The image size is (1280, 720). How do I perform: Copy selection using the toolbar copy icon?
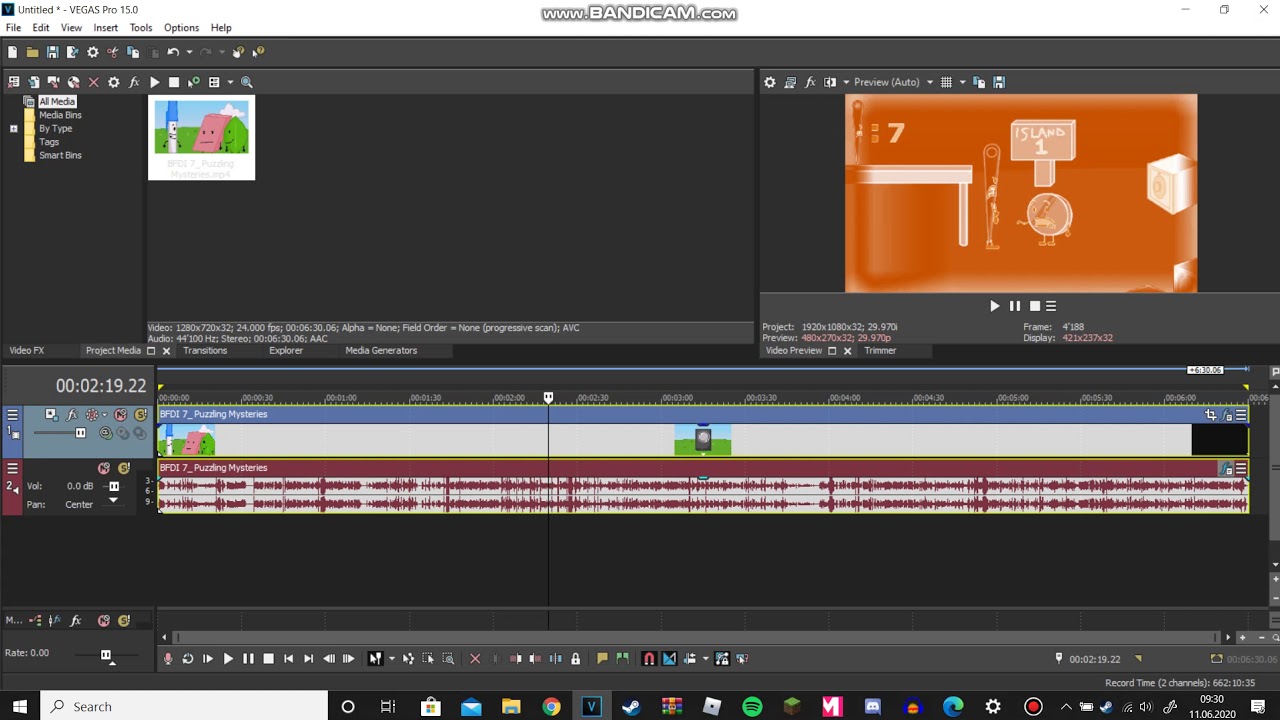[133, 52]
